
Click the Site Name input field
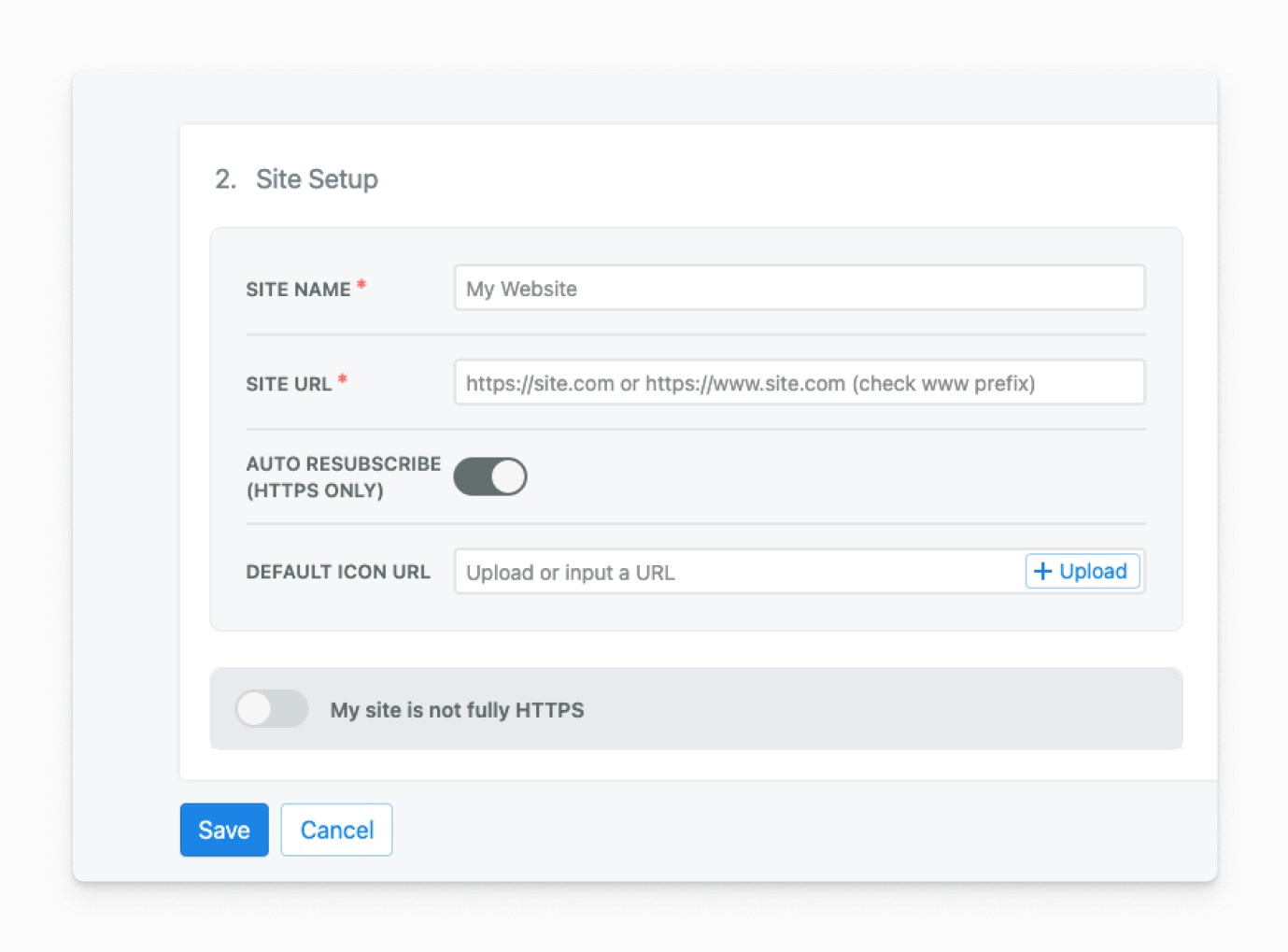800,288
